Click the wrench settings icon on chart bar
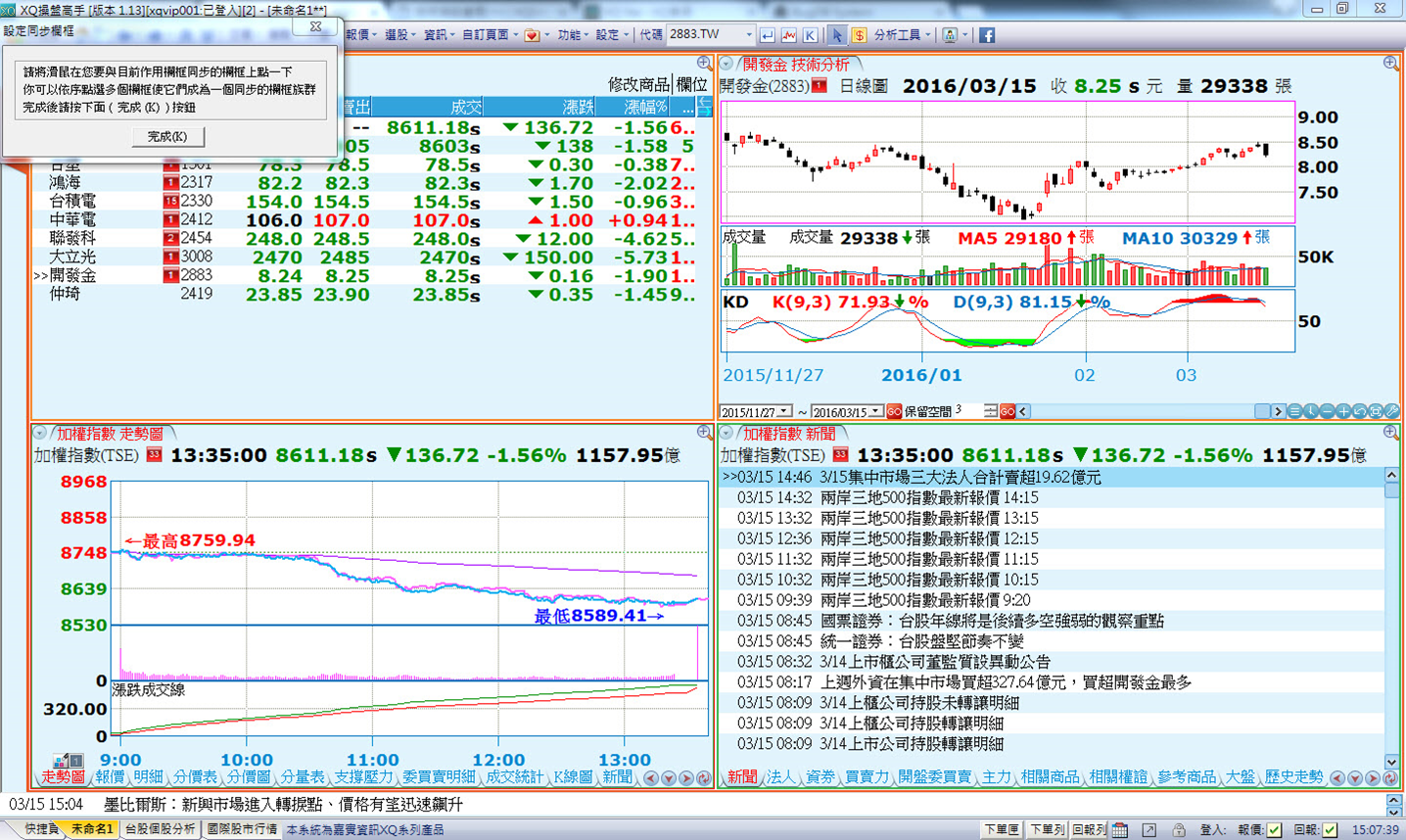Screen dimensions: 1406x840 pyautogui.click(x=1391, y=411)
